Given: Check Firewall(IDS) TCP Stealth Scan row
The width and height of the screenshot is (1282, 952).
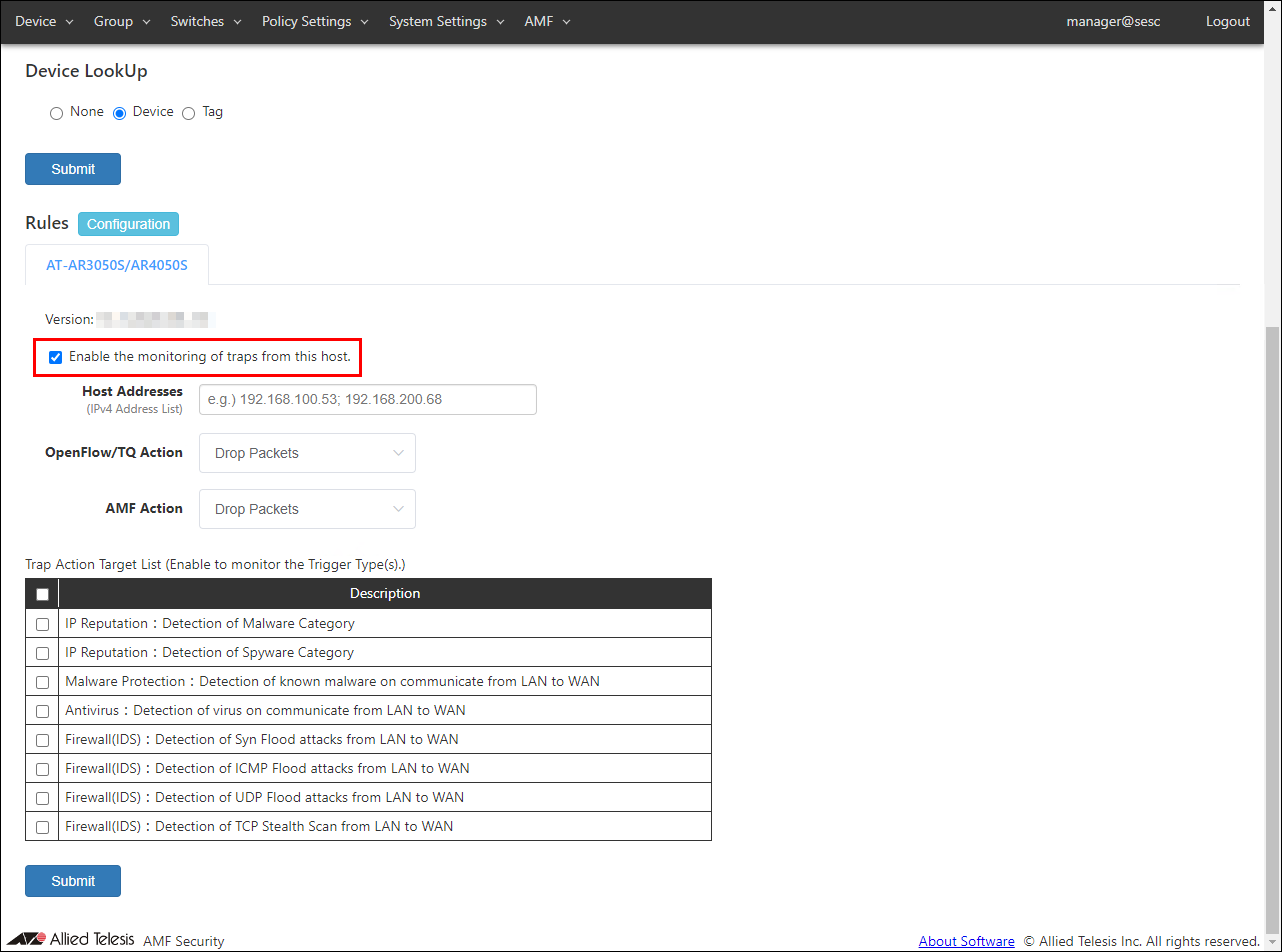Looking at the screenshot, I should click(x=42, y=827).
